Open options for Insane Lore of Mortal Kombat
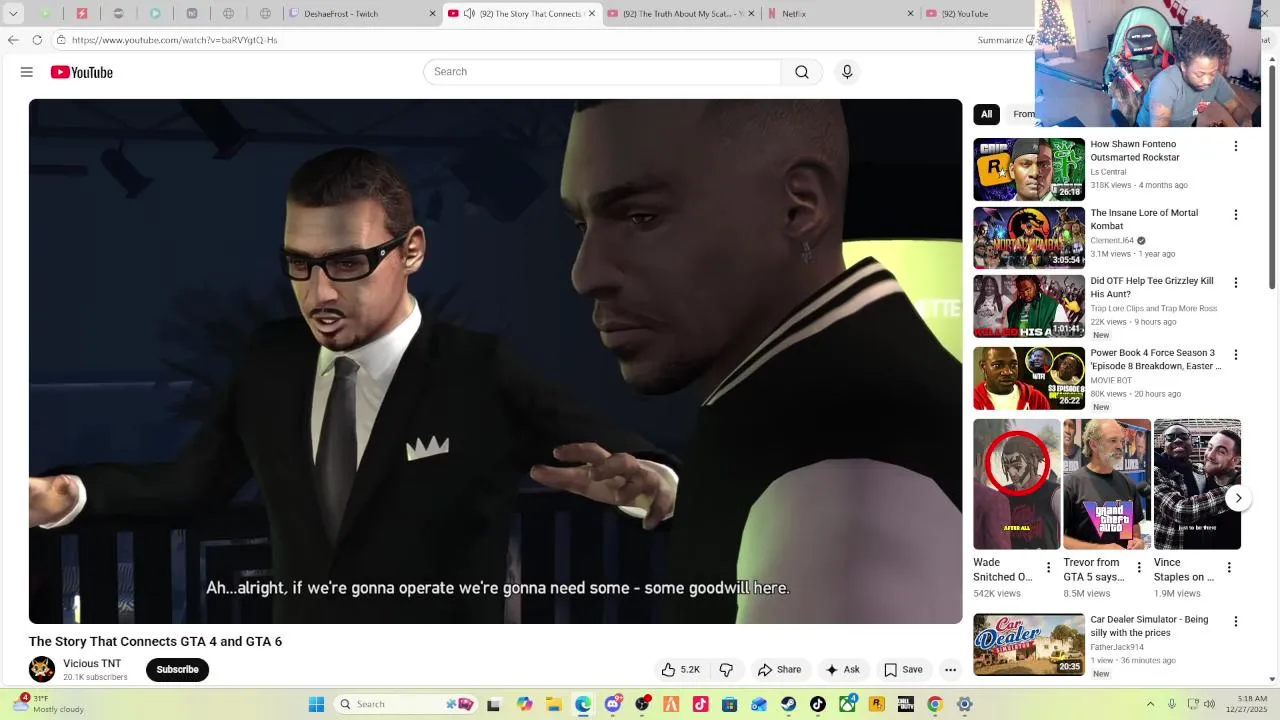 [x=1235, y=215]
